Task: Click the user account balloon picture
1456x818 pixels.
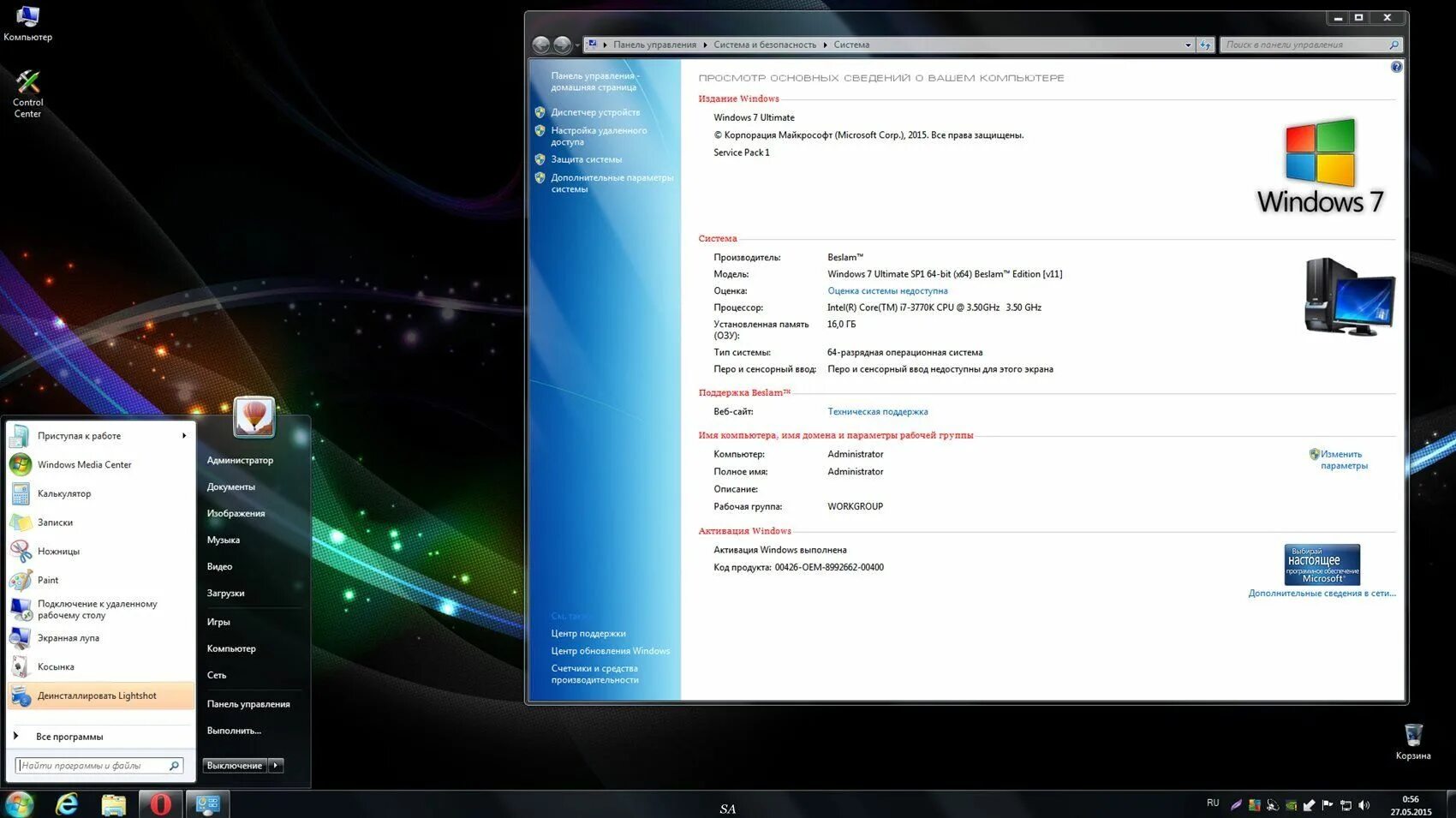Action: click(x=254, y=417)
